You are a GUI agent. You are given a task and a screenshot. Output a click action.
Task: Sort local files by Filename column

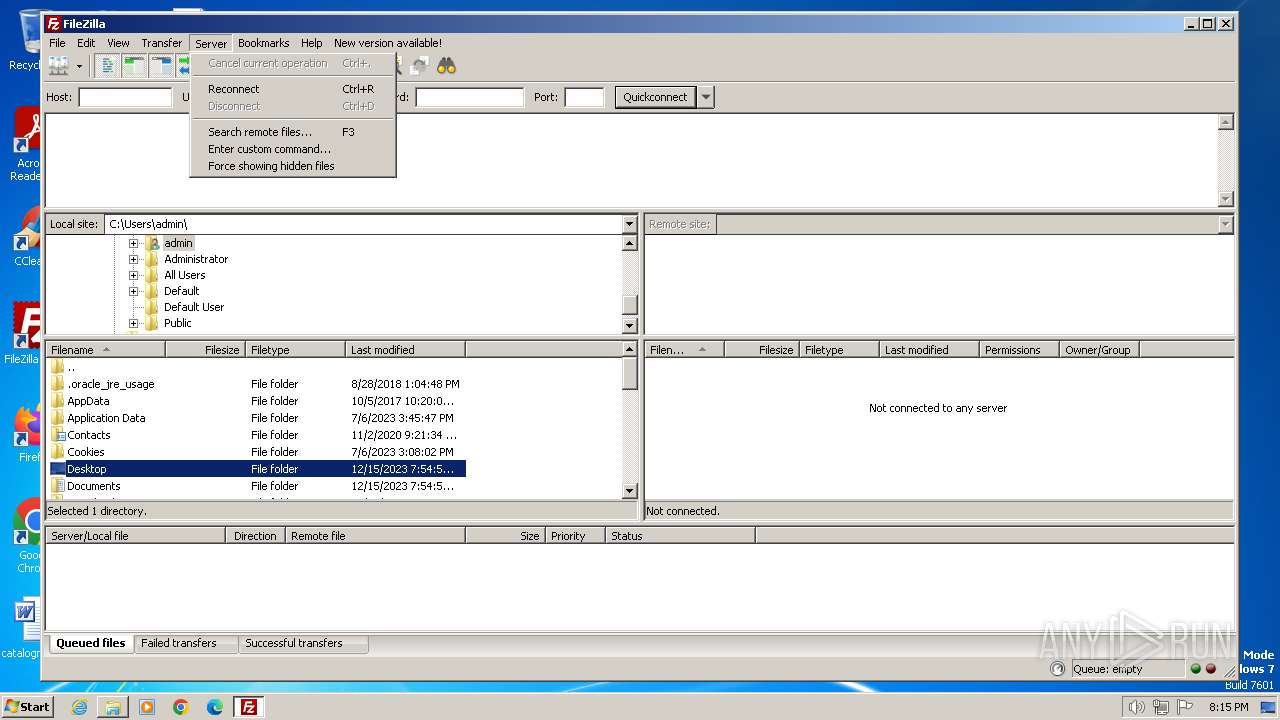pos(106,350)
